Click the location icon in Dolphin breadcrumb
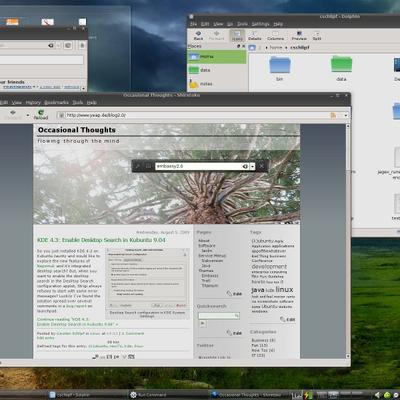 [x=252, y=48]
